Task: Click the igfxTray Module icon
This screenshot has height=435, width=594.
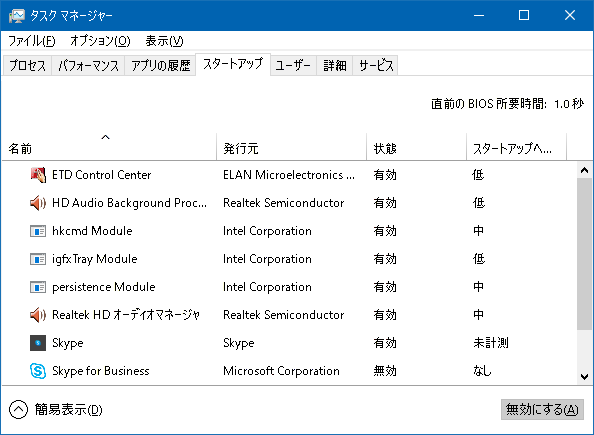Action: click(x=38, y=259)
